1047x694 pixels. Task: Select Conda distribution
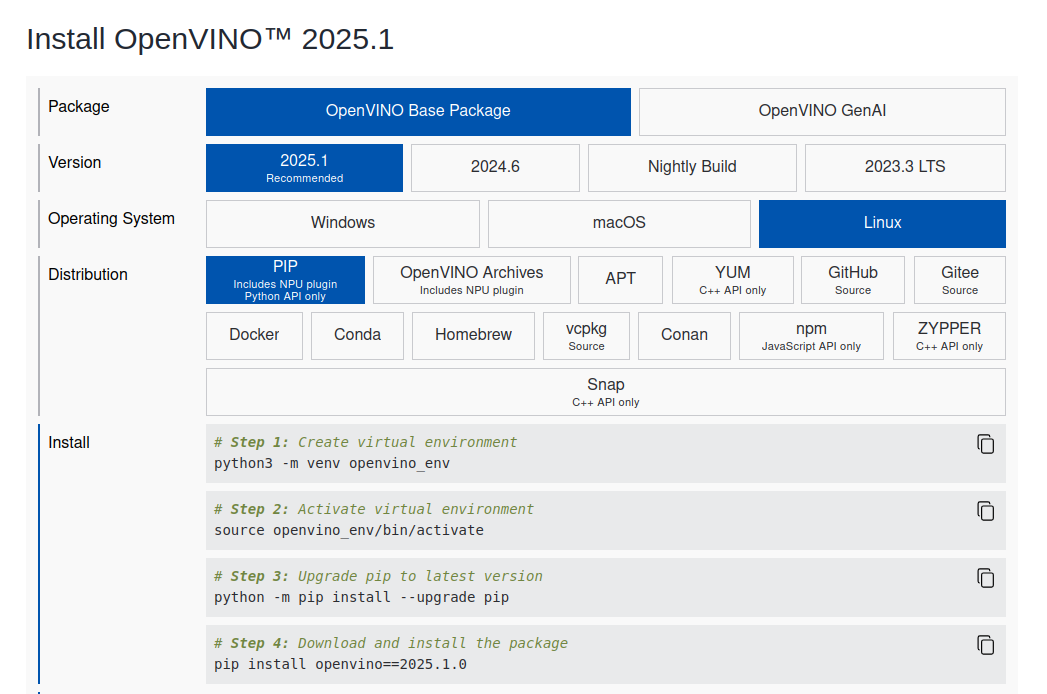click(357, 336)
